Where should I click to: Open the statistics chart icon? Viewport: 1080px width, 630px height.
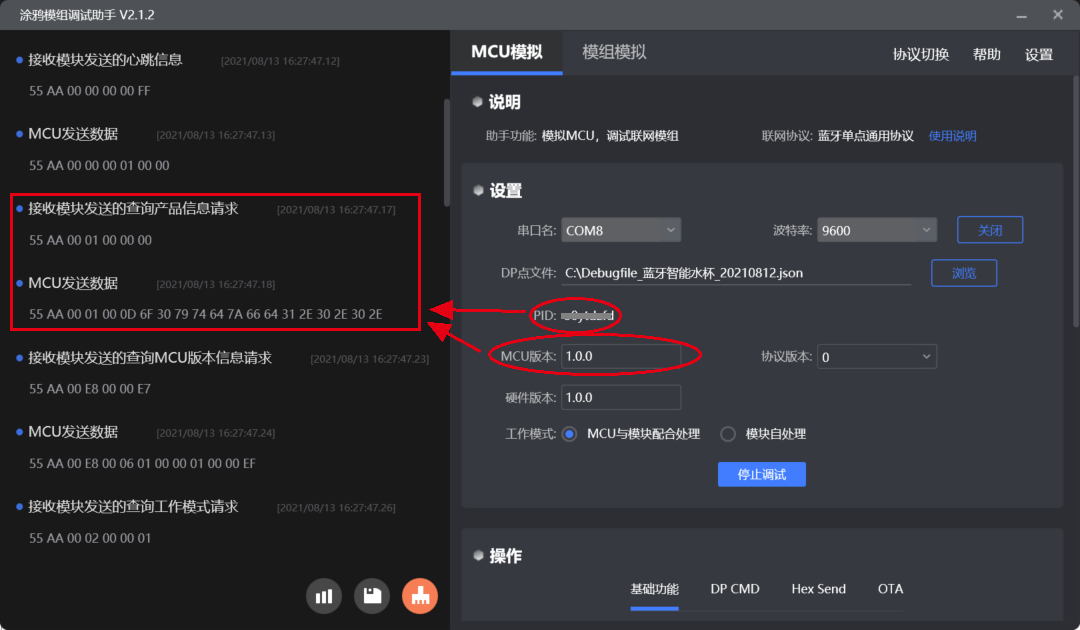(x=324, y=596)
